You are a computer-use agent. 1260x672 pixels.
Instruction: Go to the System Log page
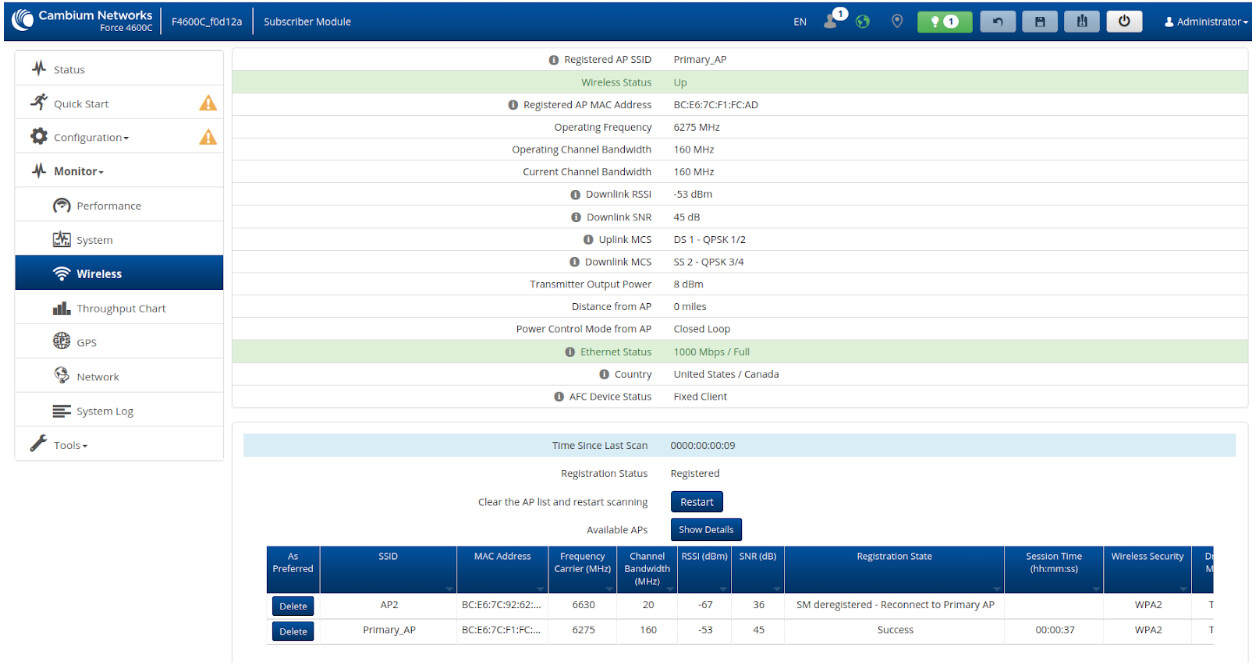104,412
